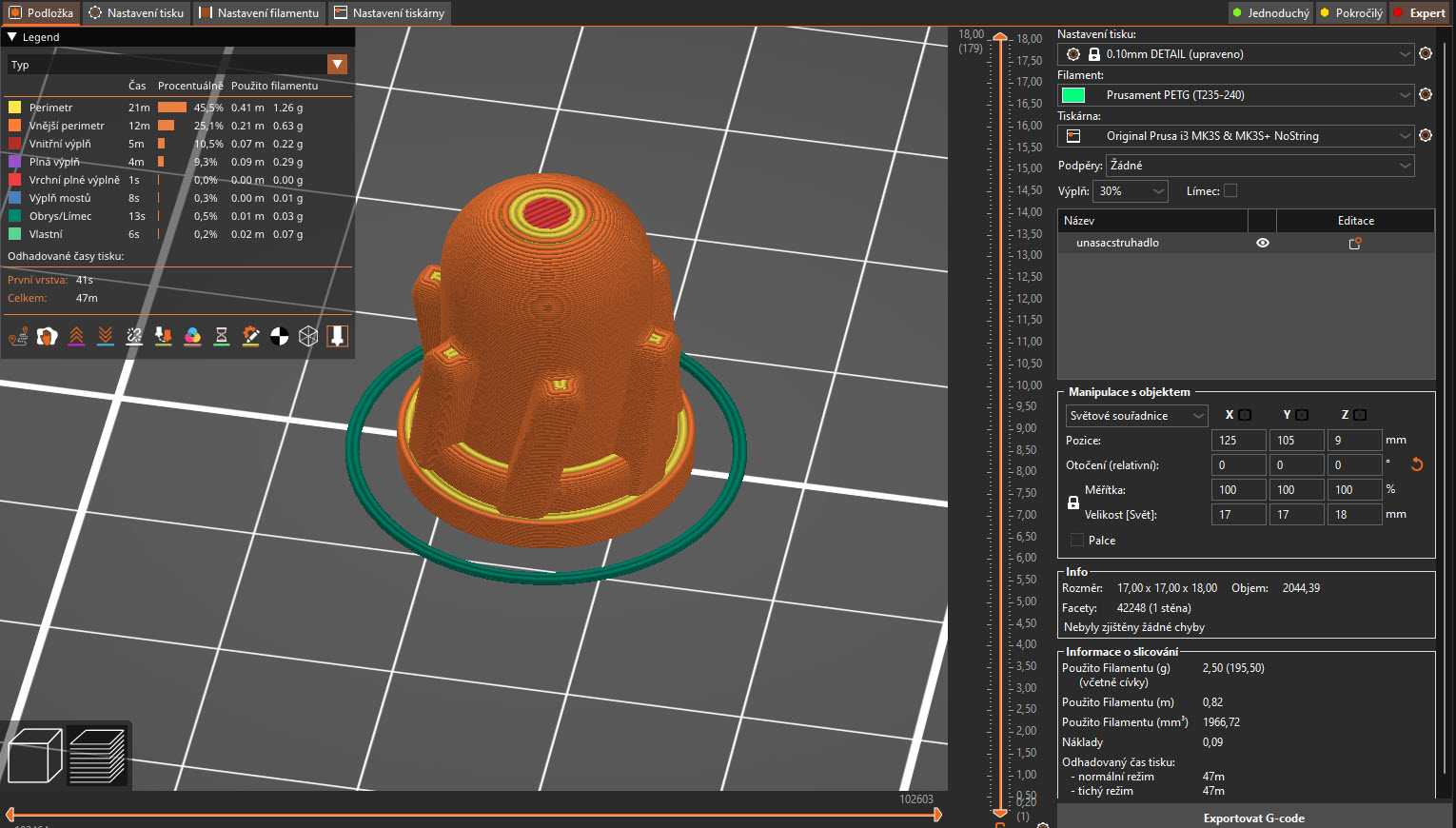Toggle retractions icon with upward chevrons

76,336
